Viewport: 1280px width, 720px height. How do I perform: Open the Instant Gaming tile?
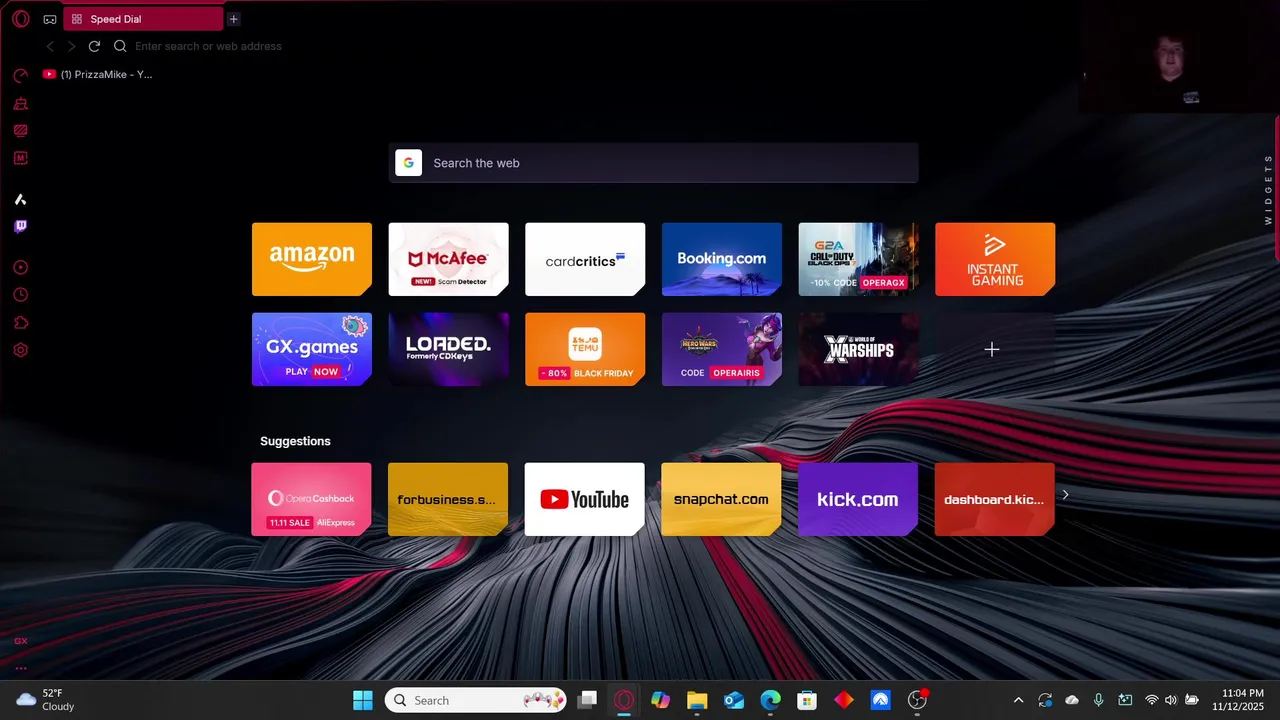coord(995,259)
